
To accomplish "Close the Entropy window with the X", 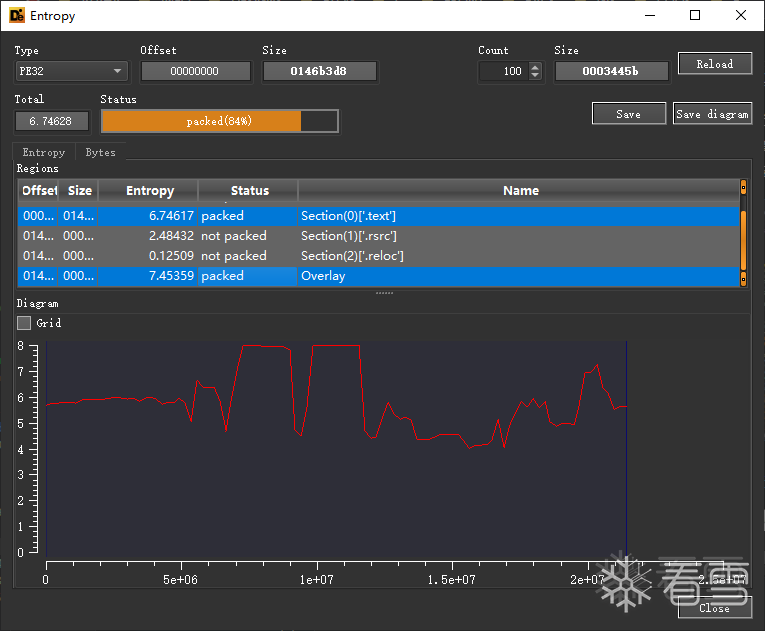I will click(x=741, y=16).
